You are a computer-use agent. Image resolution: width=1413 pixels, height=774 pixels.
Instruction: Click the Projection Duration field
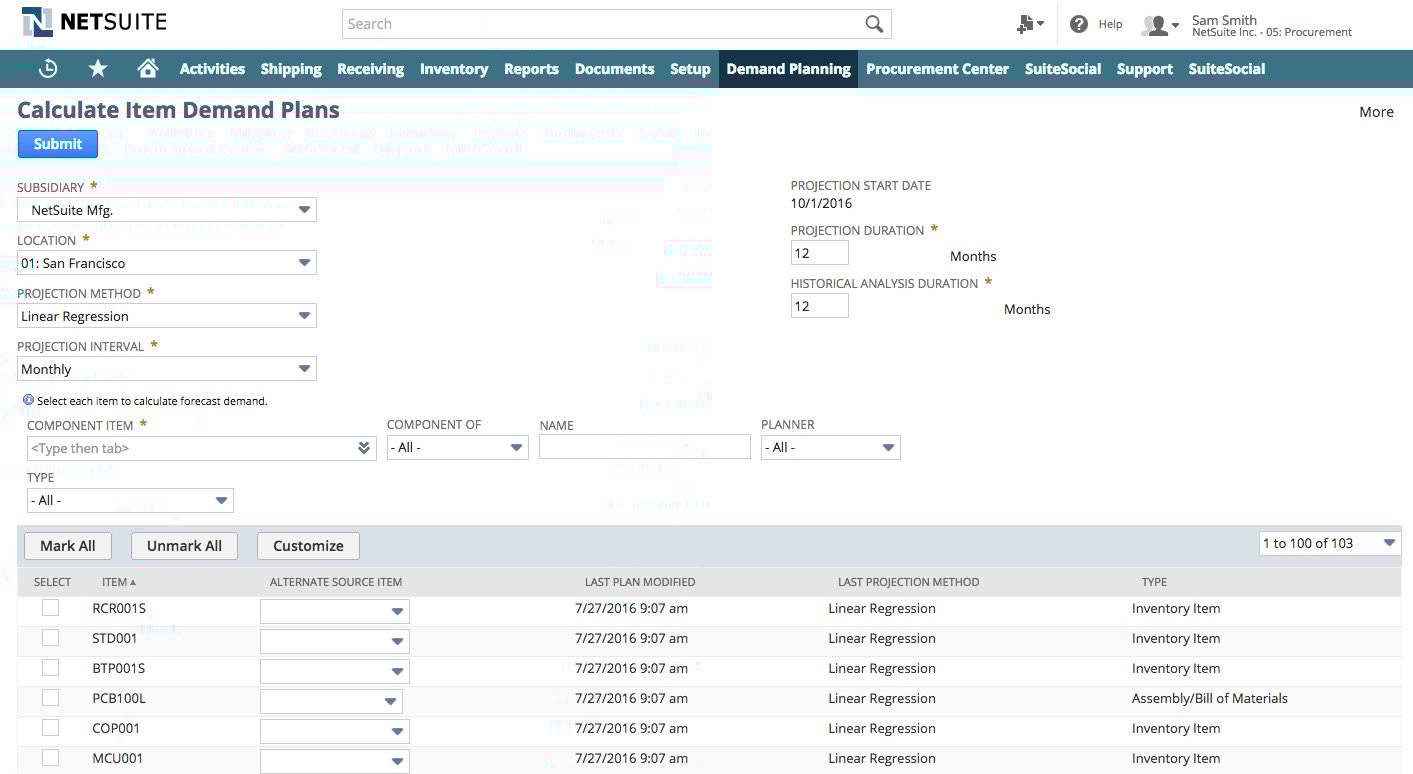[820, 253]
